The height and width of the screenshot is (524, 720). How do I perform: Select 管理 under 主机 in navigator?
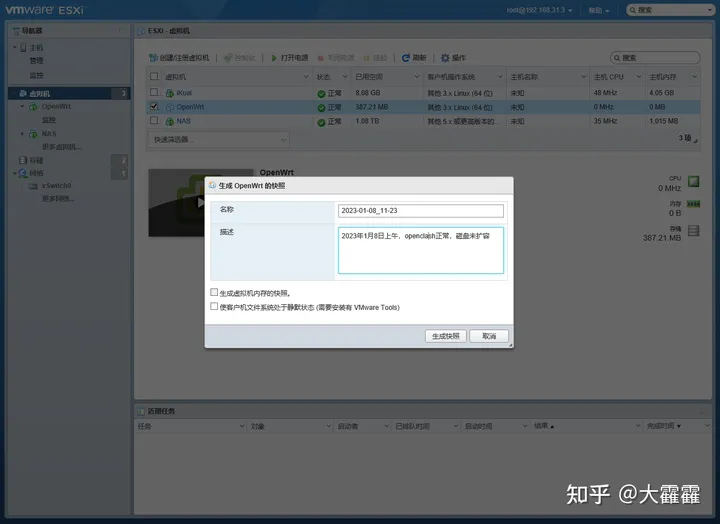coord(36,61)
